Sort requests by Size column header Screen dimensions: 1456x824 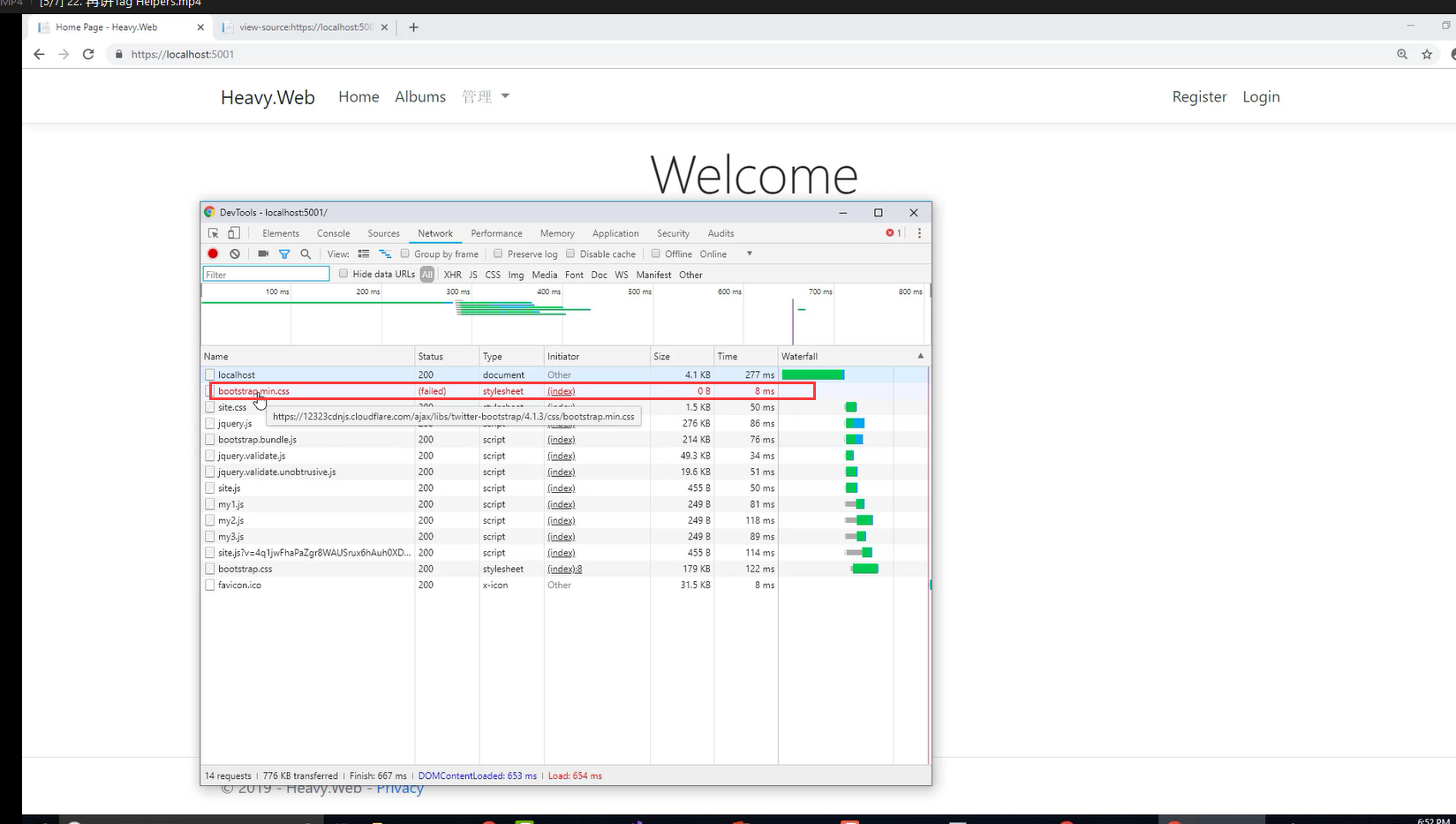pyautogui.click(x=682, y=356)
